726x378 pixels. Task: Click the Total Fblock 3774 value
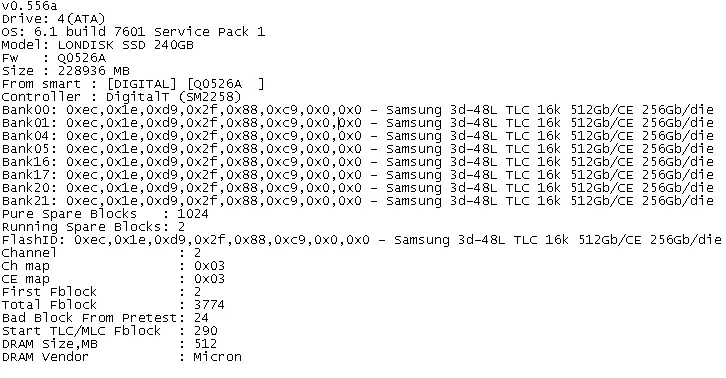209,304
